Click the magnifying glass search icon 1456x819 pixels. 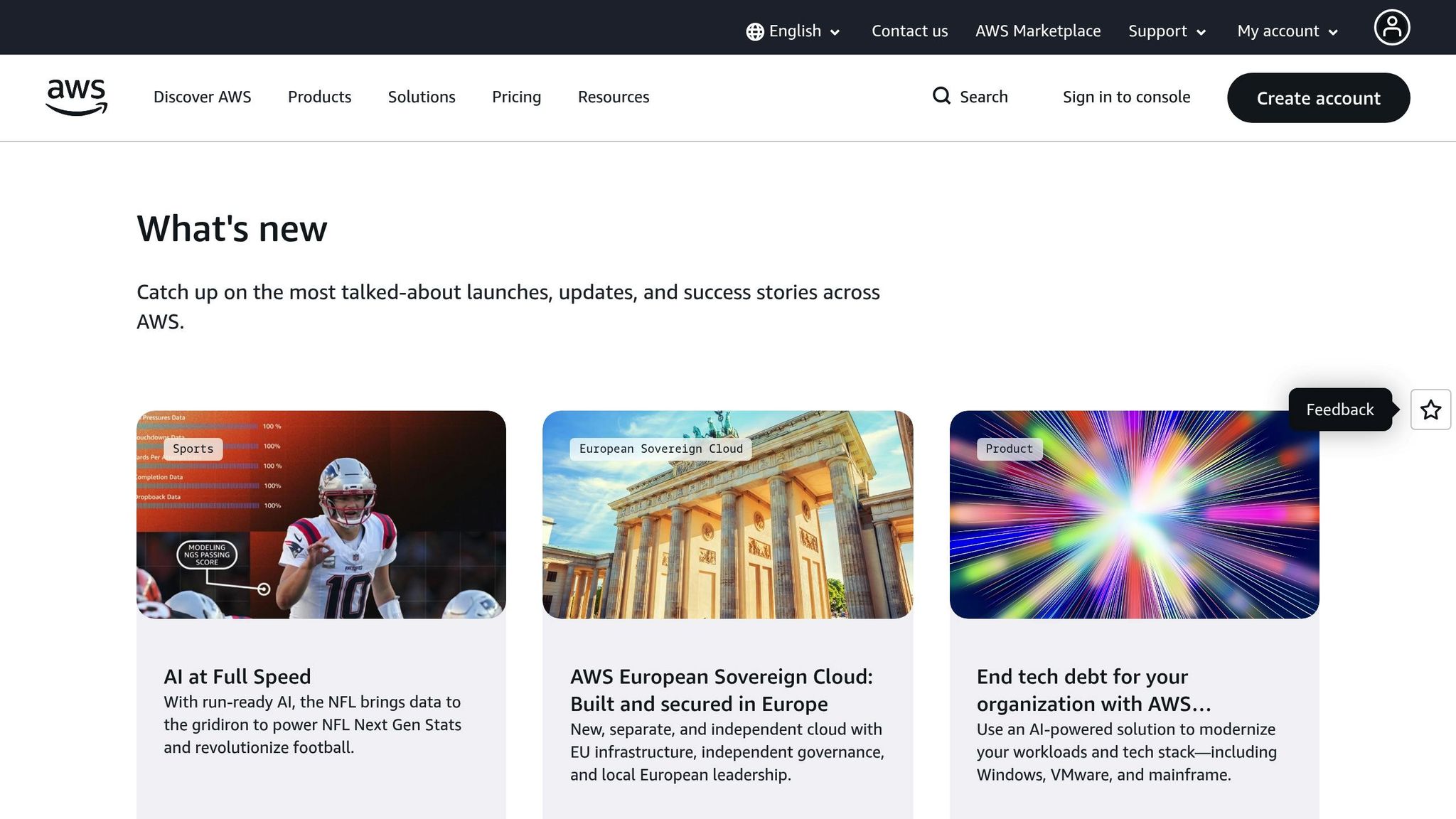pyautogui.click(x=941, y=96)
